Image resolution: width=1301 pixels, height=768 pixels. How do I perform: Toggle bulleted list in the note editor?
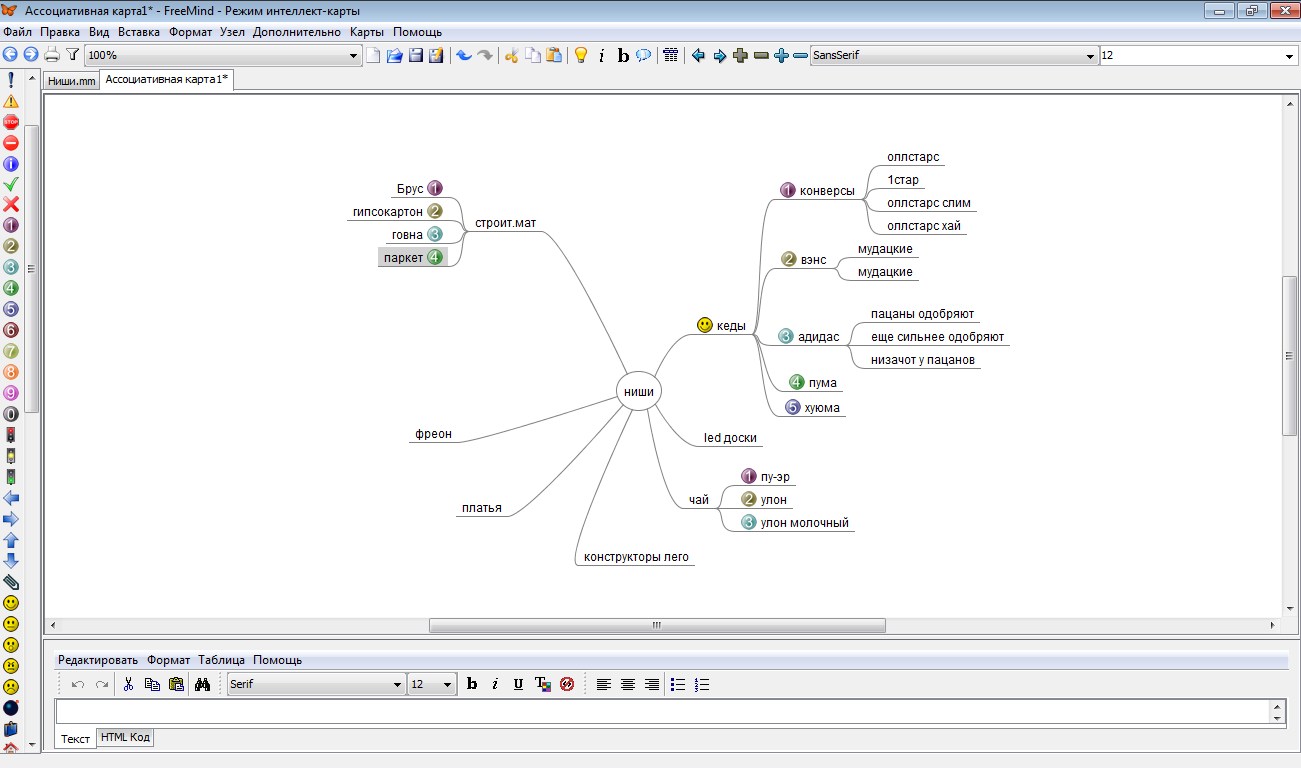[x=678, y=684]
